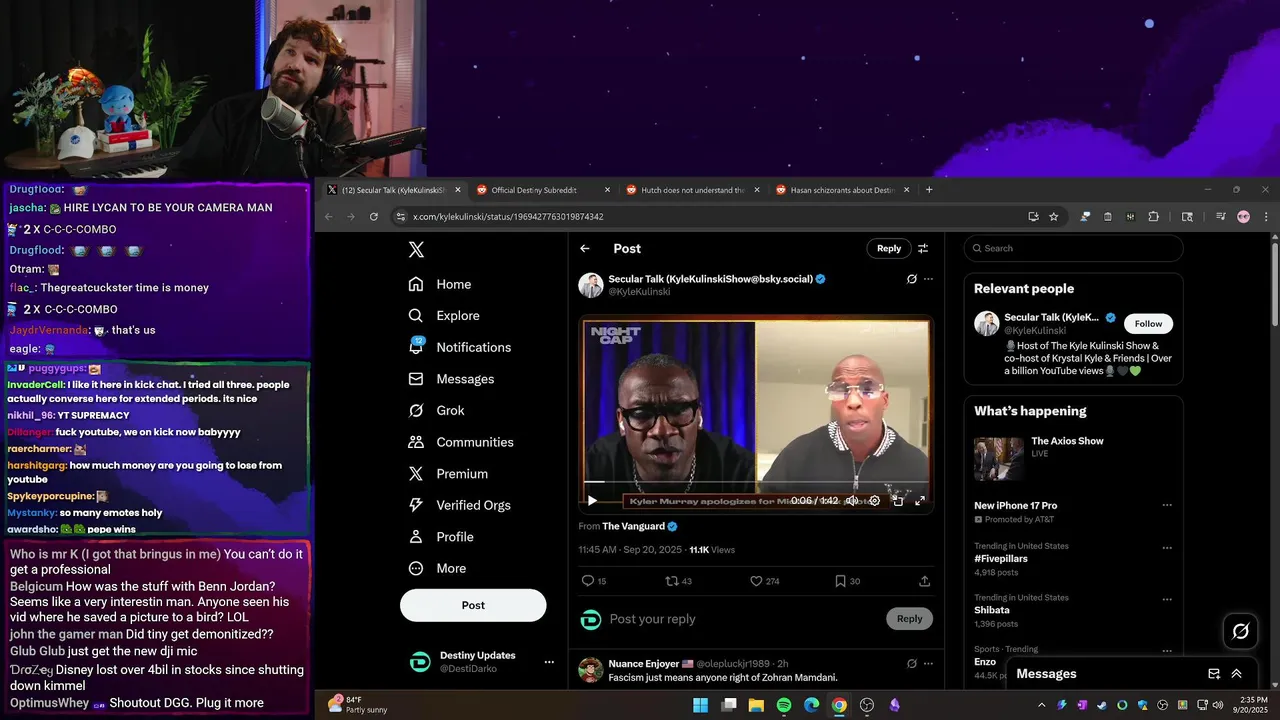
Task: Open Microsoft Edge from the taskbar
Action: click(811, 705)
